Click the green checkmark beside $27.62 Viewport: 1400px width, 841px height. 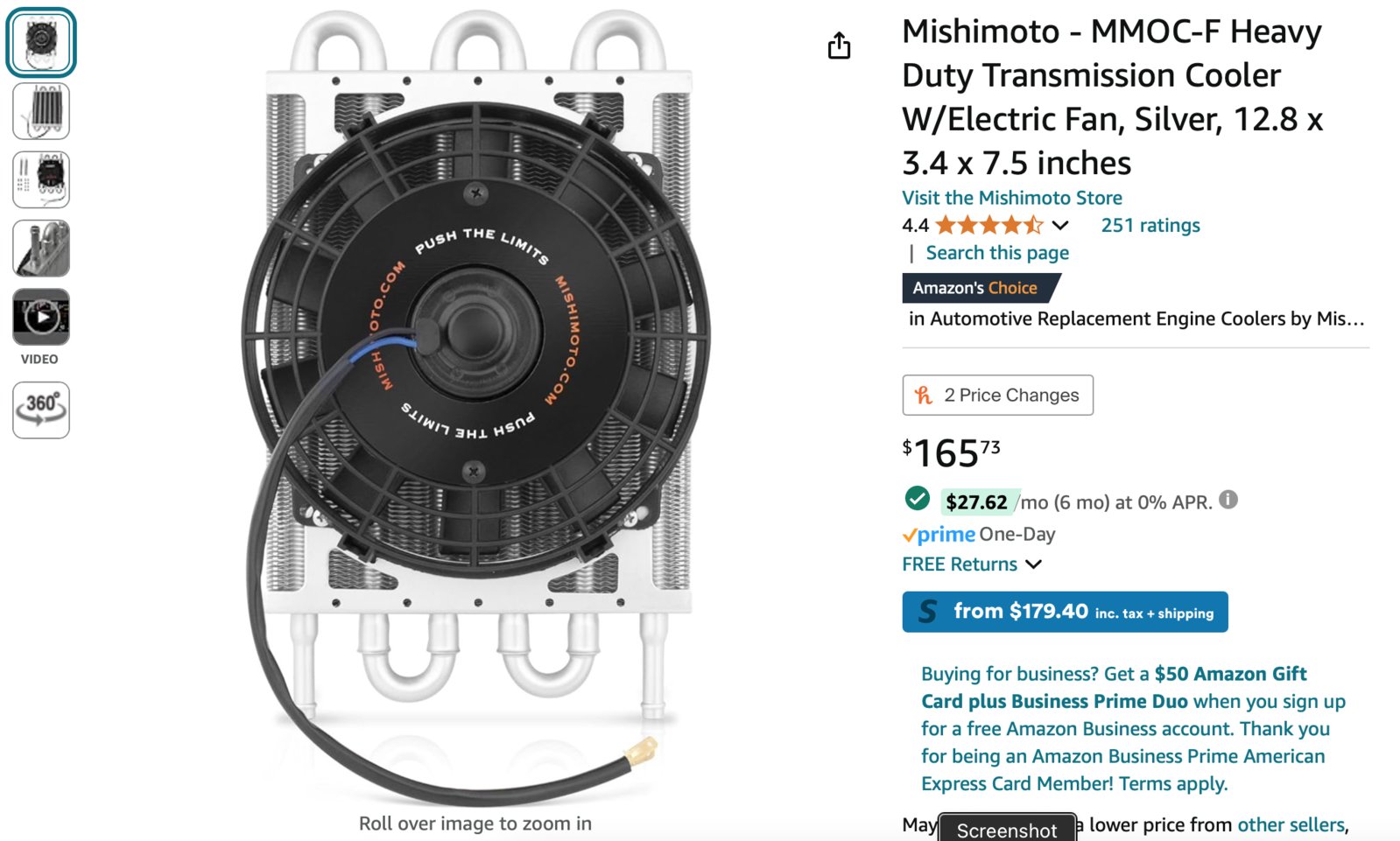pos(917,499)
